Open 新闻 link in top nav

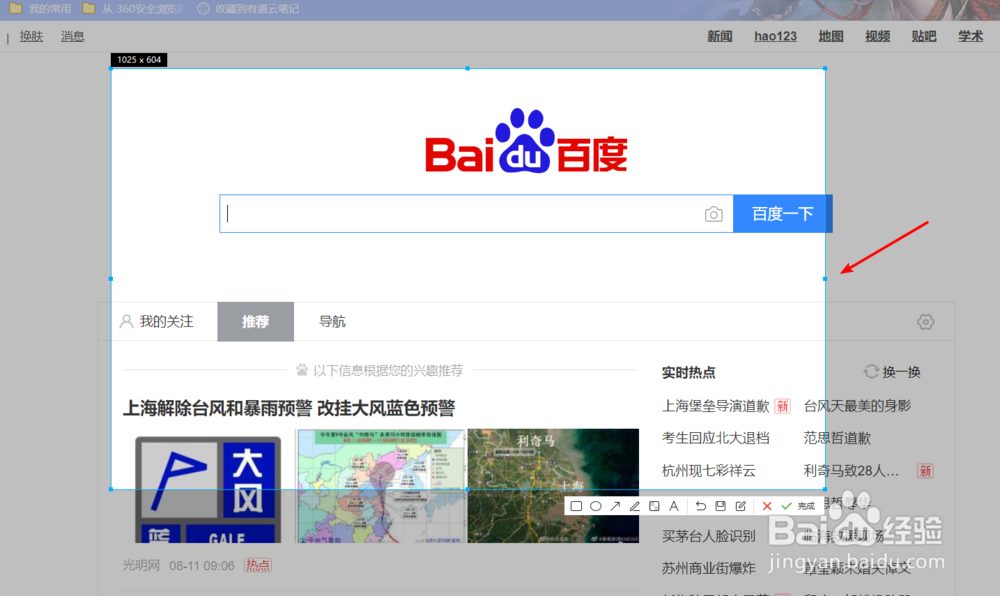coord(719,36)
